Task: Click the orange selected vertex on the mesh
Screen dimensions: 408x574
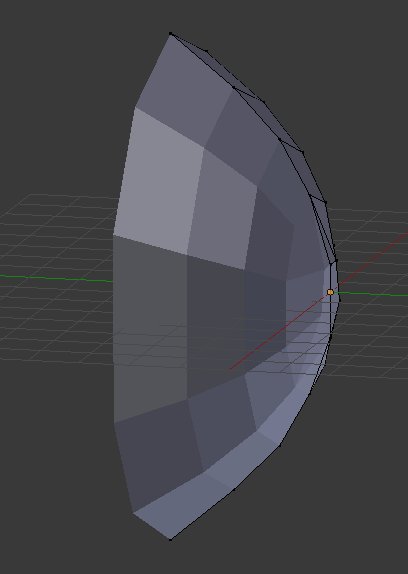Action: point(330,292)
